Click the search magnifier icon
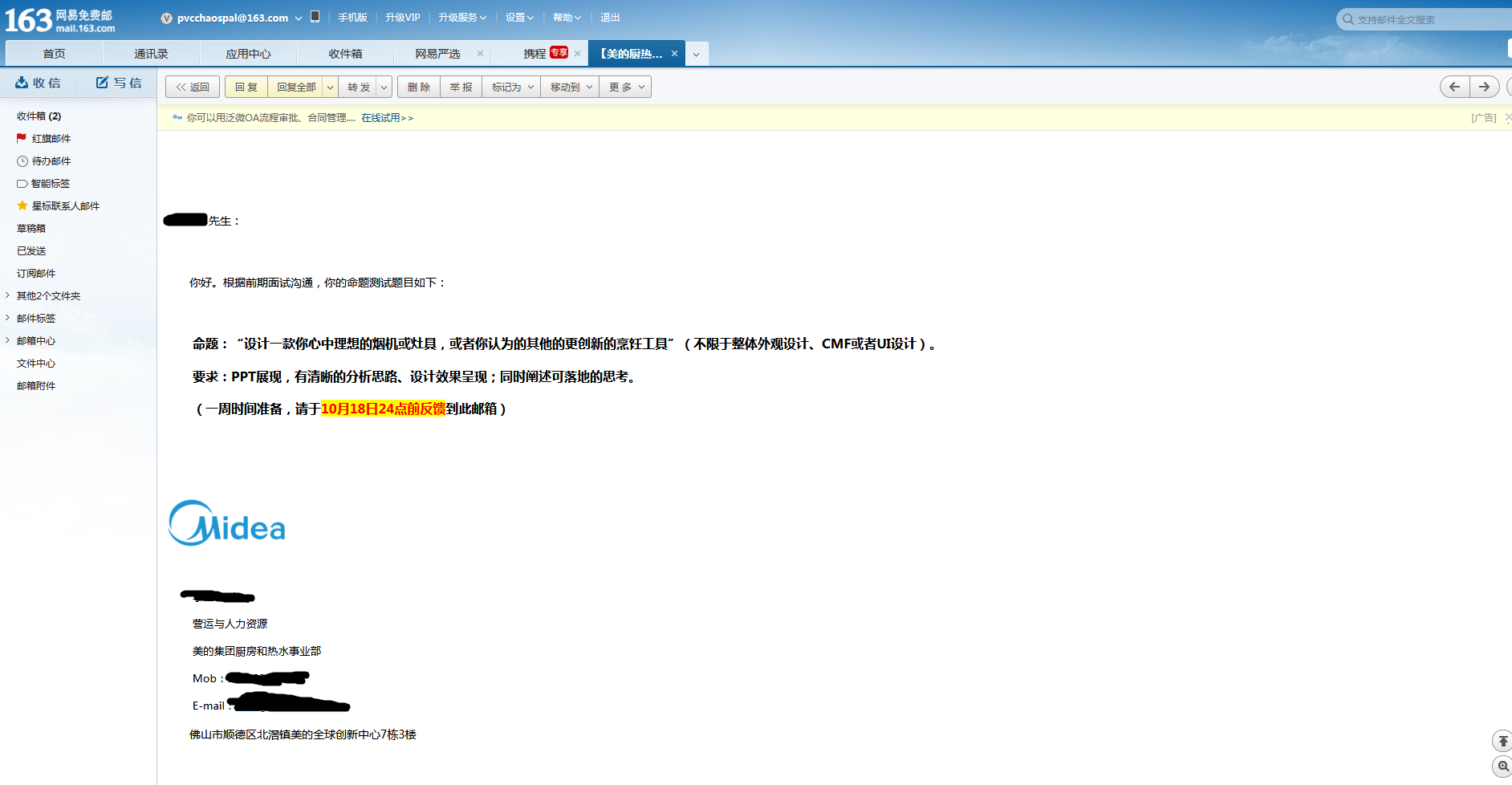Screen dimensions: 1512x785 pyautogui.click(x=1348, y=19)
